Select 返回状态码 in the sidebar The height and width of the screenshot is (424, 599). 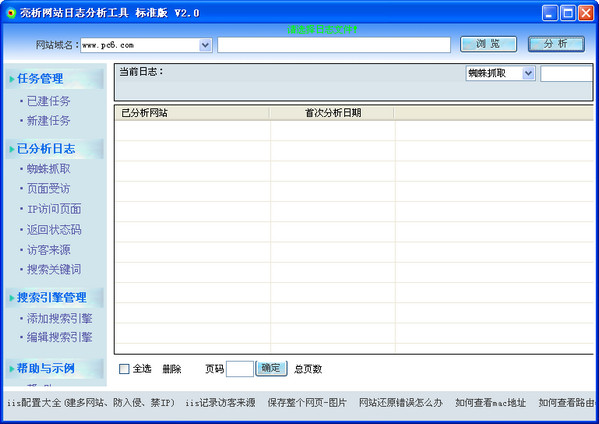coord(54,230)
